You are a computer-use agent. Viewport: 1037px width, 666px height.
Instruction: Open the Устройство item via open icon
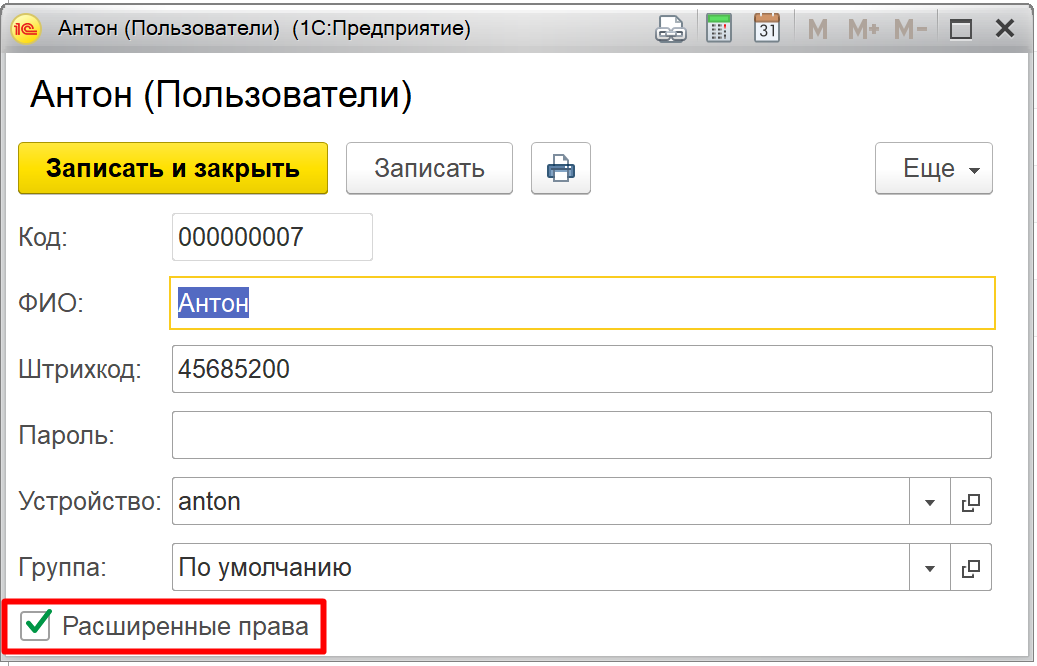point(971,502)
